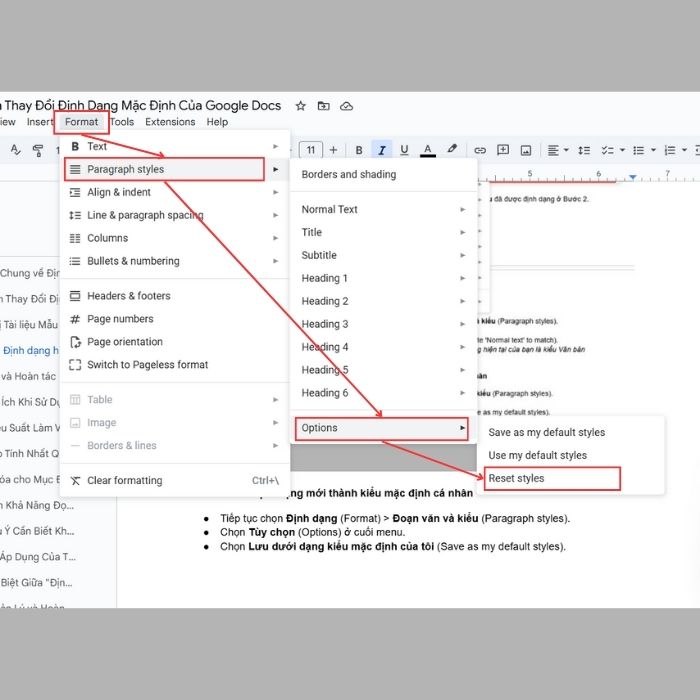Choose Use my default styles
The width and height of the screenshot is (700, 700).
pyautogui.click(x=571, y=455)
